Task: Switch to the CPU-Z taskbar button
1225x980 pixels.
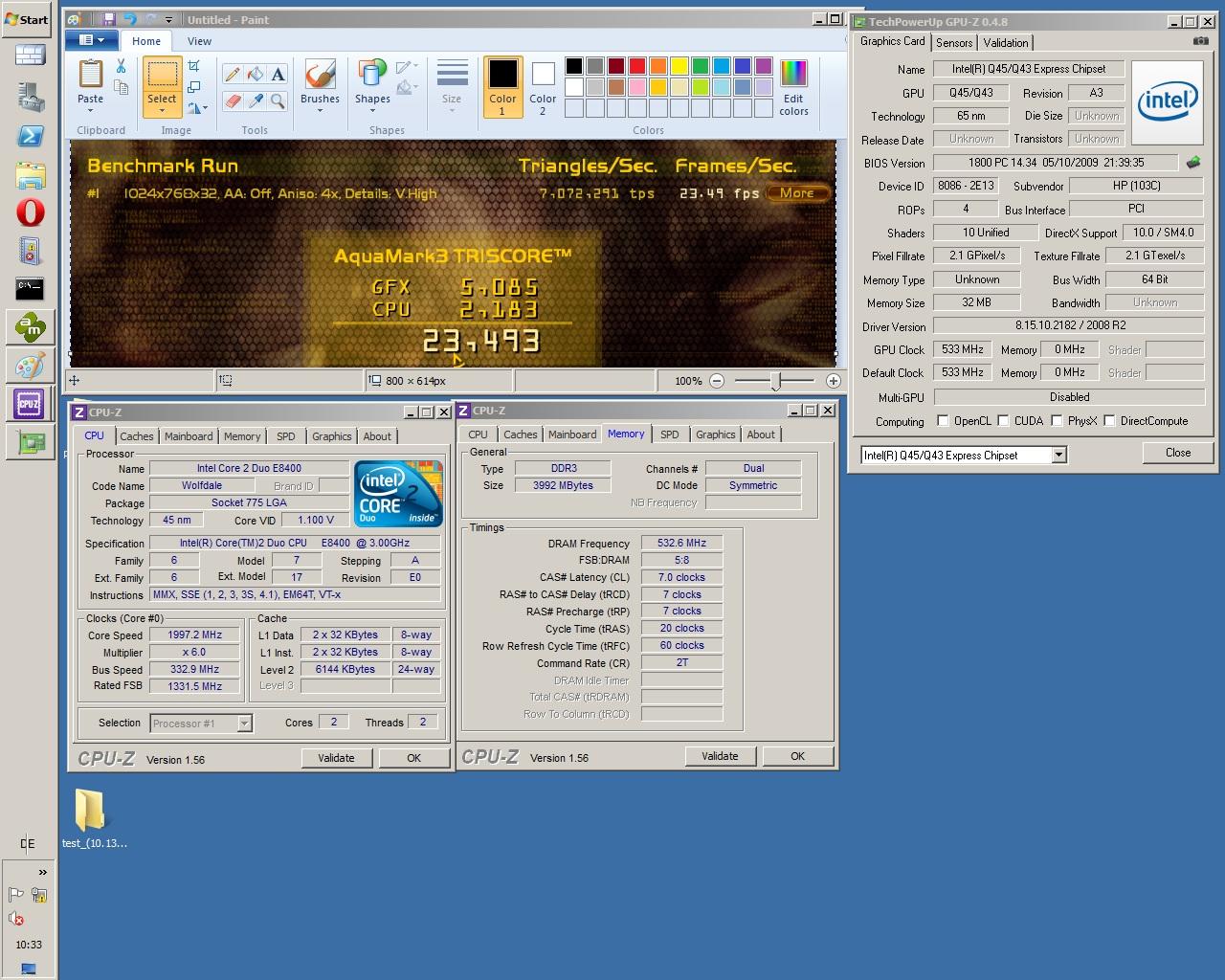Action: 29,404
